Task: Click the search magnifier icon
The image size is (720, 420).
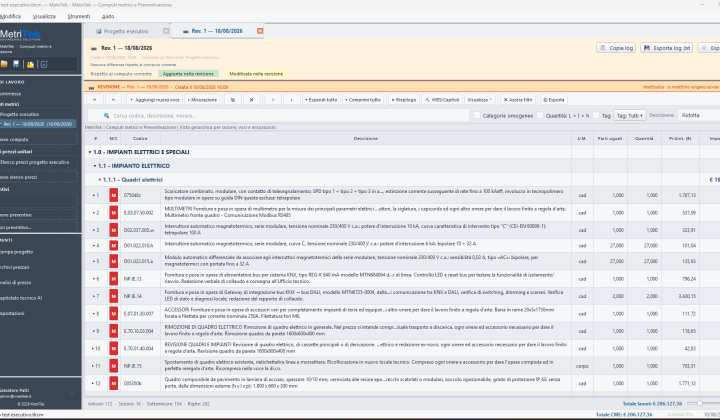Action: 106,116
